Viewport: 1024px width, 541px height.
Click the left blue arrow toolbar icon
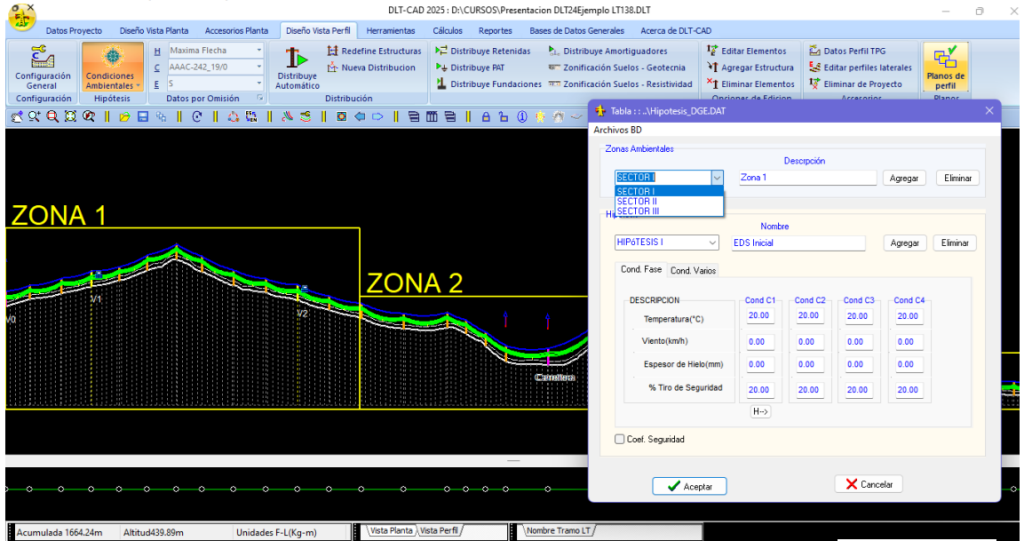(360, 116)
